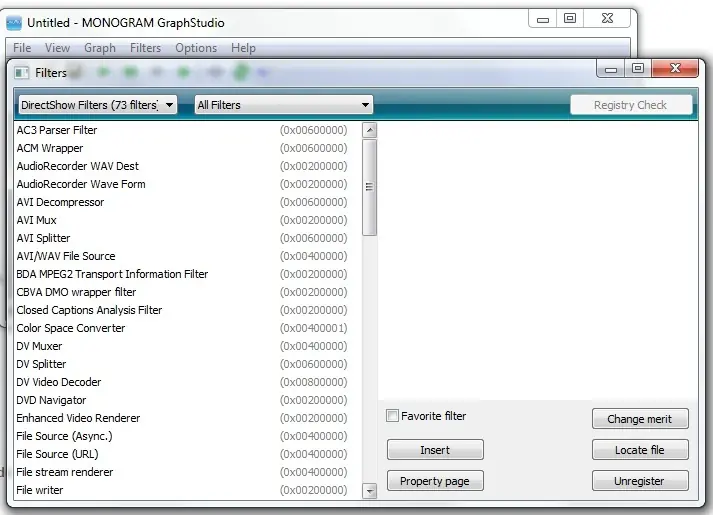Click the scroll down arrow of filter list

[369, 491]
